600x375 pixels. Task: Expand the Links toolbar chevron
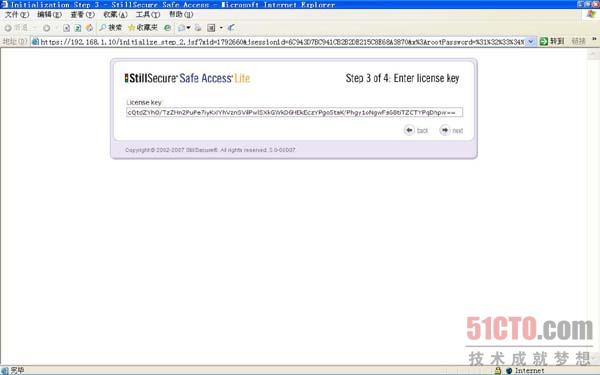coord(594,39)
